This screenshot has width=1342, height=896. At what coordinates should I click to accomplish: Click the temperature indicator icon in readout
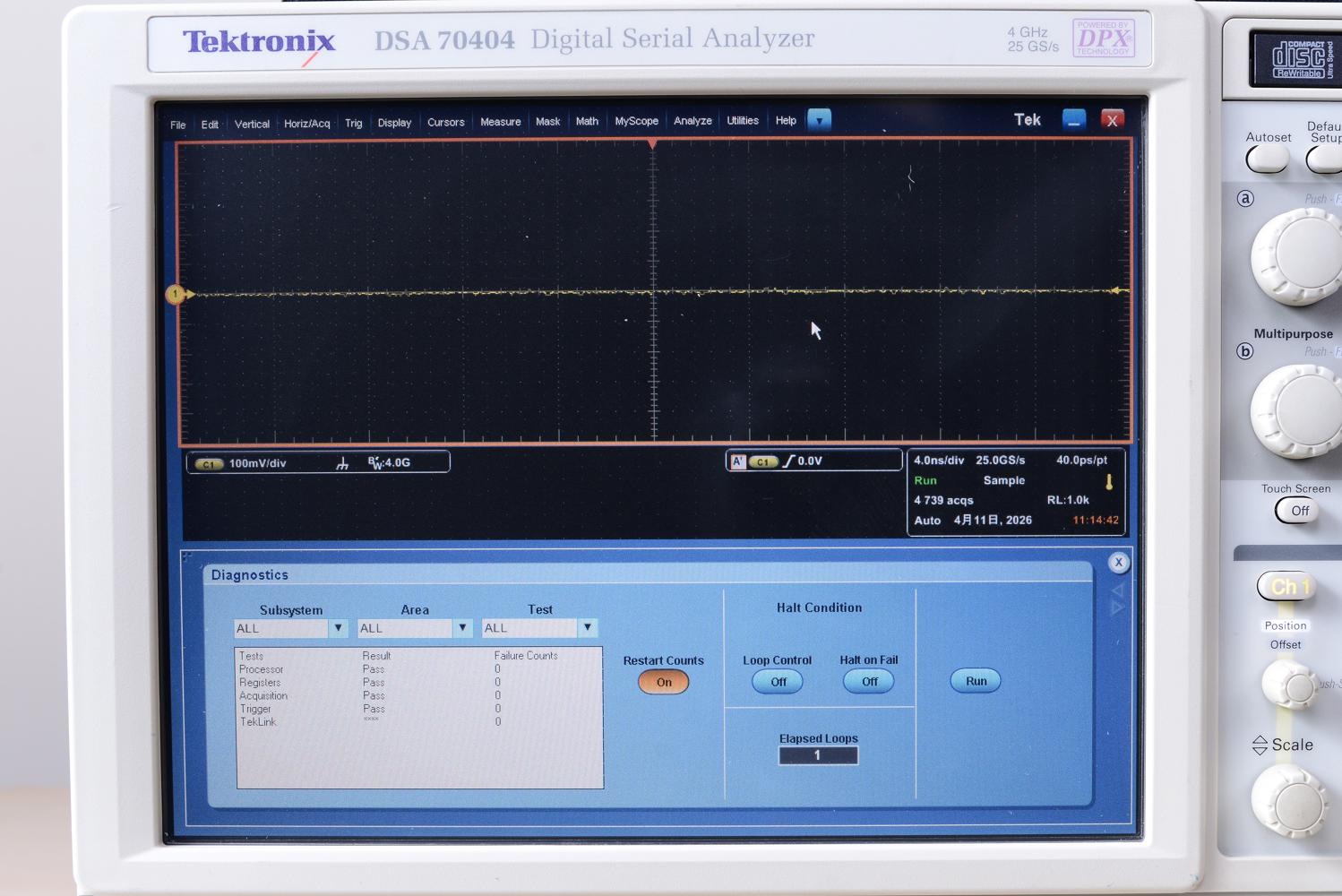(1109, 482)
